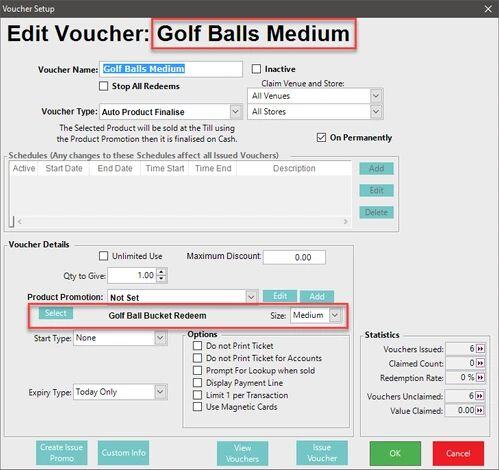Tick the Stop All Redeems checkbox
This screenshot has width=499, height=470.
(103, 86)
